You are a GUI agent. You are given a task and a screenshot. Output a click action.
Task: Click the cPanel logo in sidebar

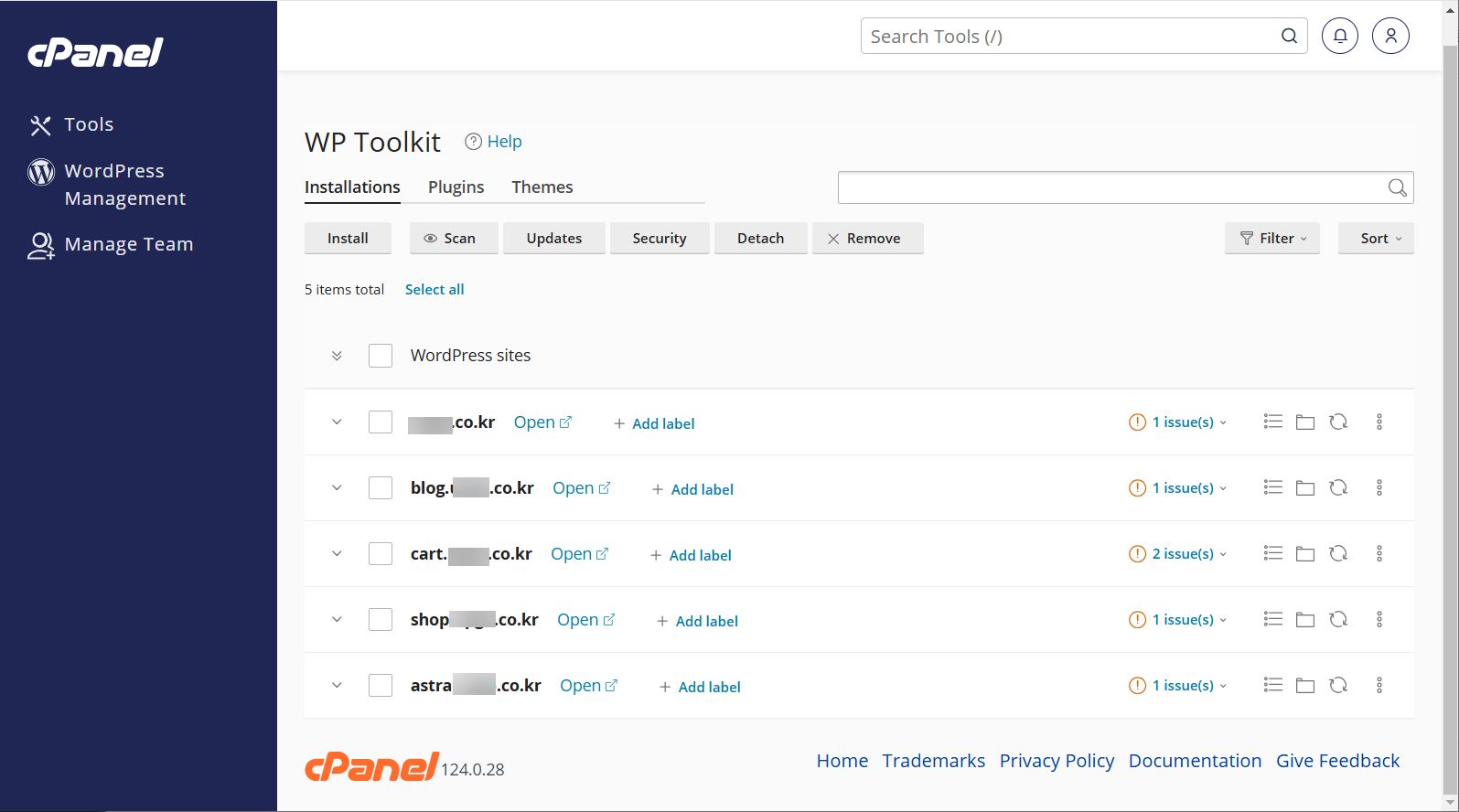95,52
